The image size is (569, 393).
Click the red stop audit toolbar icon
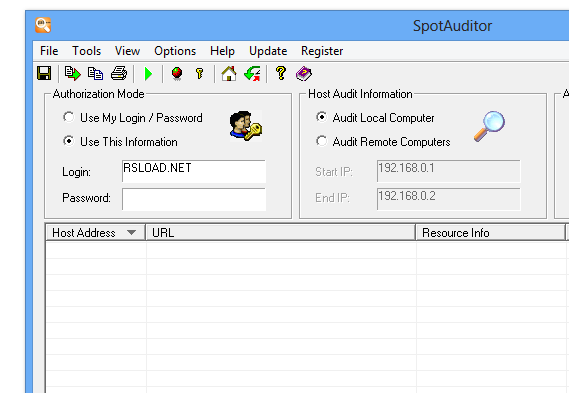[x=177, y=74]
